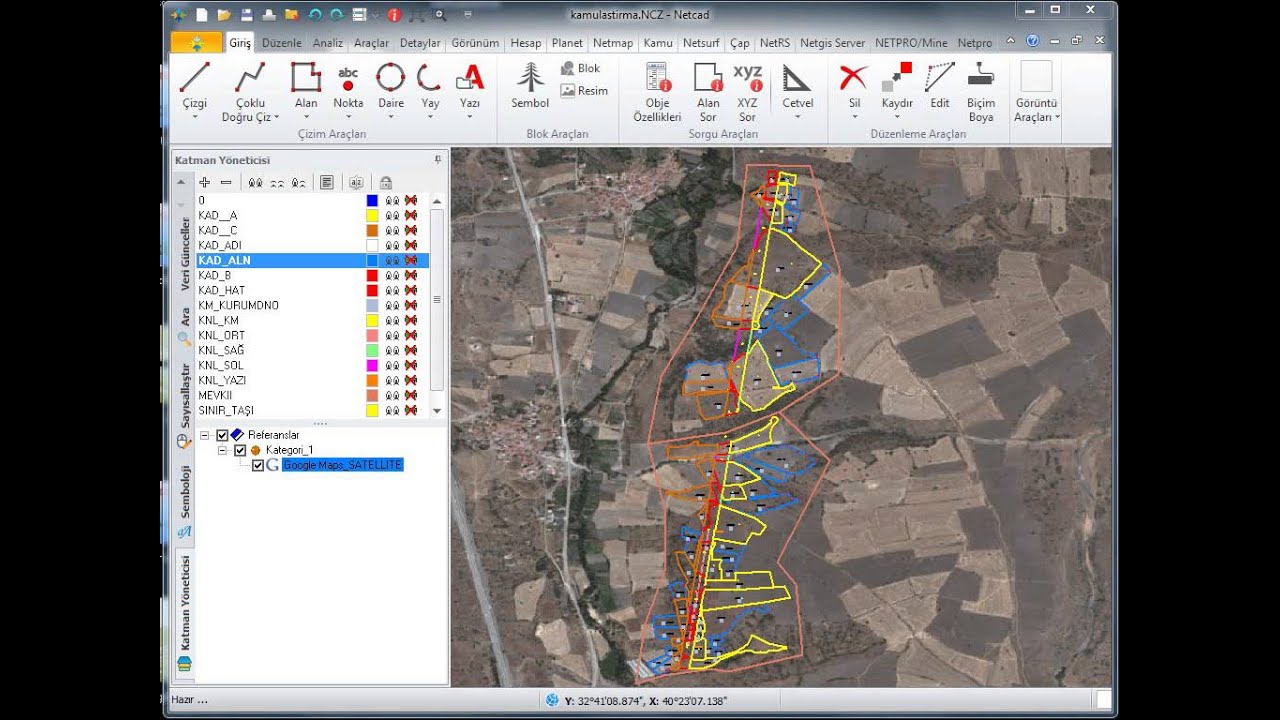
Task: Collapse the Kategori_1 tree node
Action: coord(222,450)
